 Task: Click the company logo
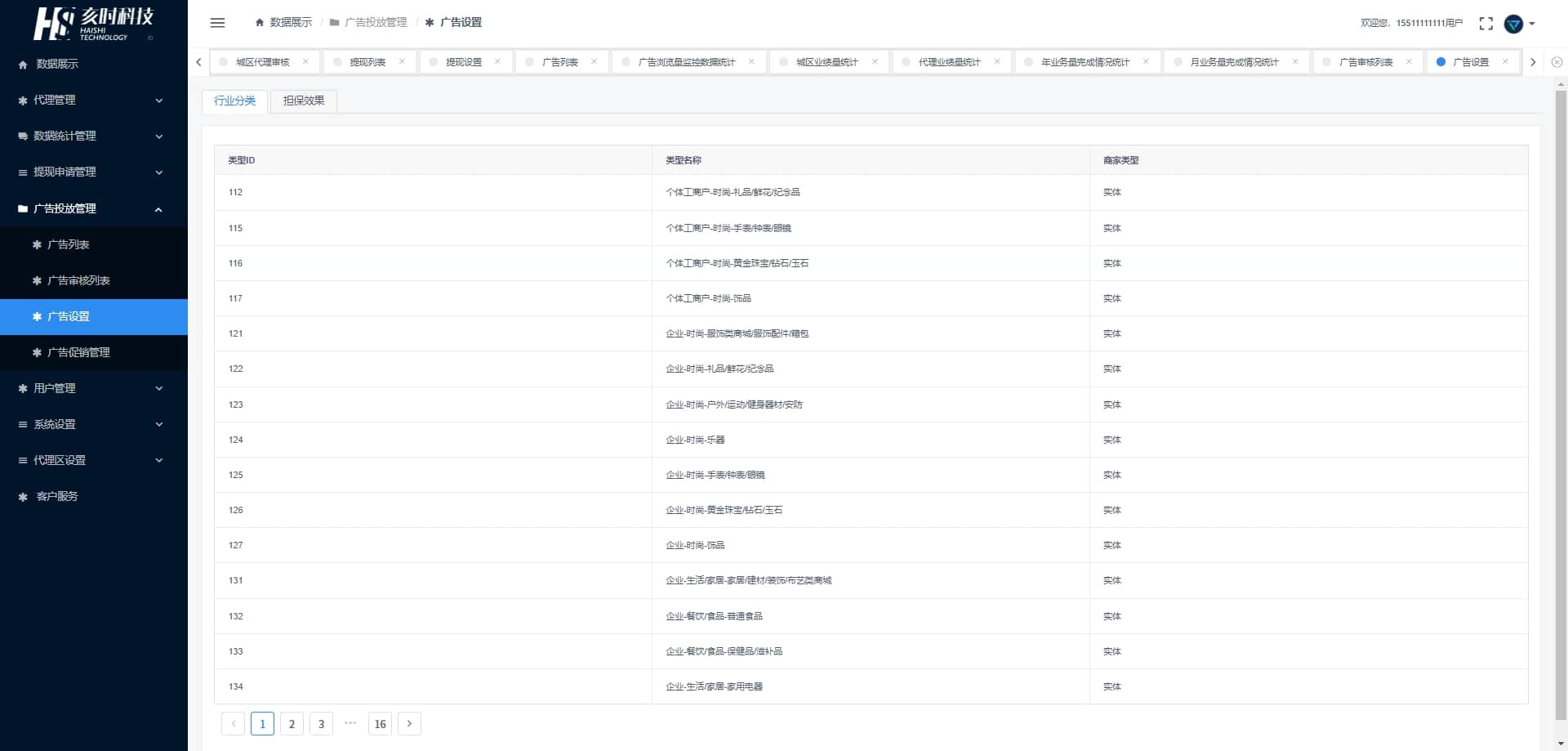coord(93,24)
